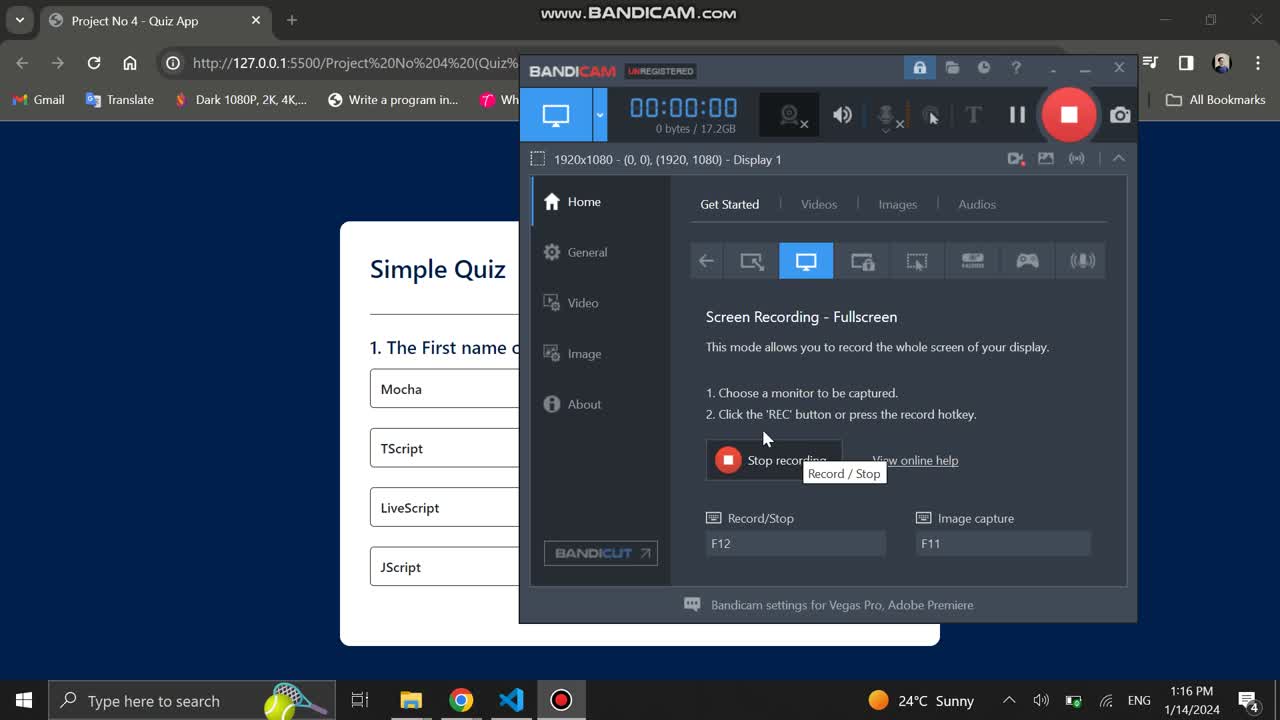The width and height of the screenshot is (1280, 720).
Task: Open the View online help link
Action: [x=915, y=460]
